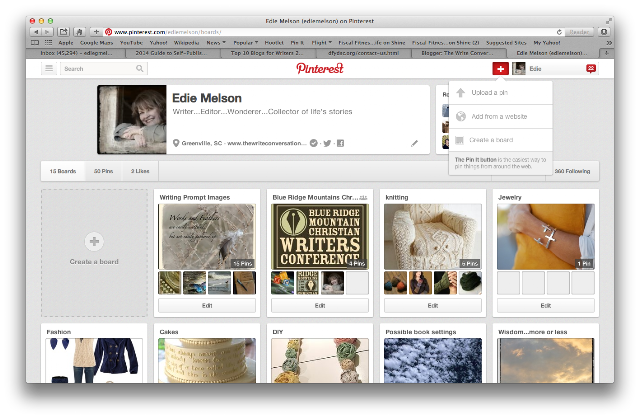640x419 pixels.
Task: Select the Pins tab
Action: coord(103,171)
